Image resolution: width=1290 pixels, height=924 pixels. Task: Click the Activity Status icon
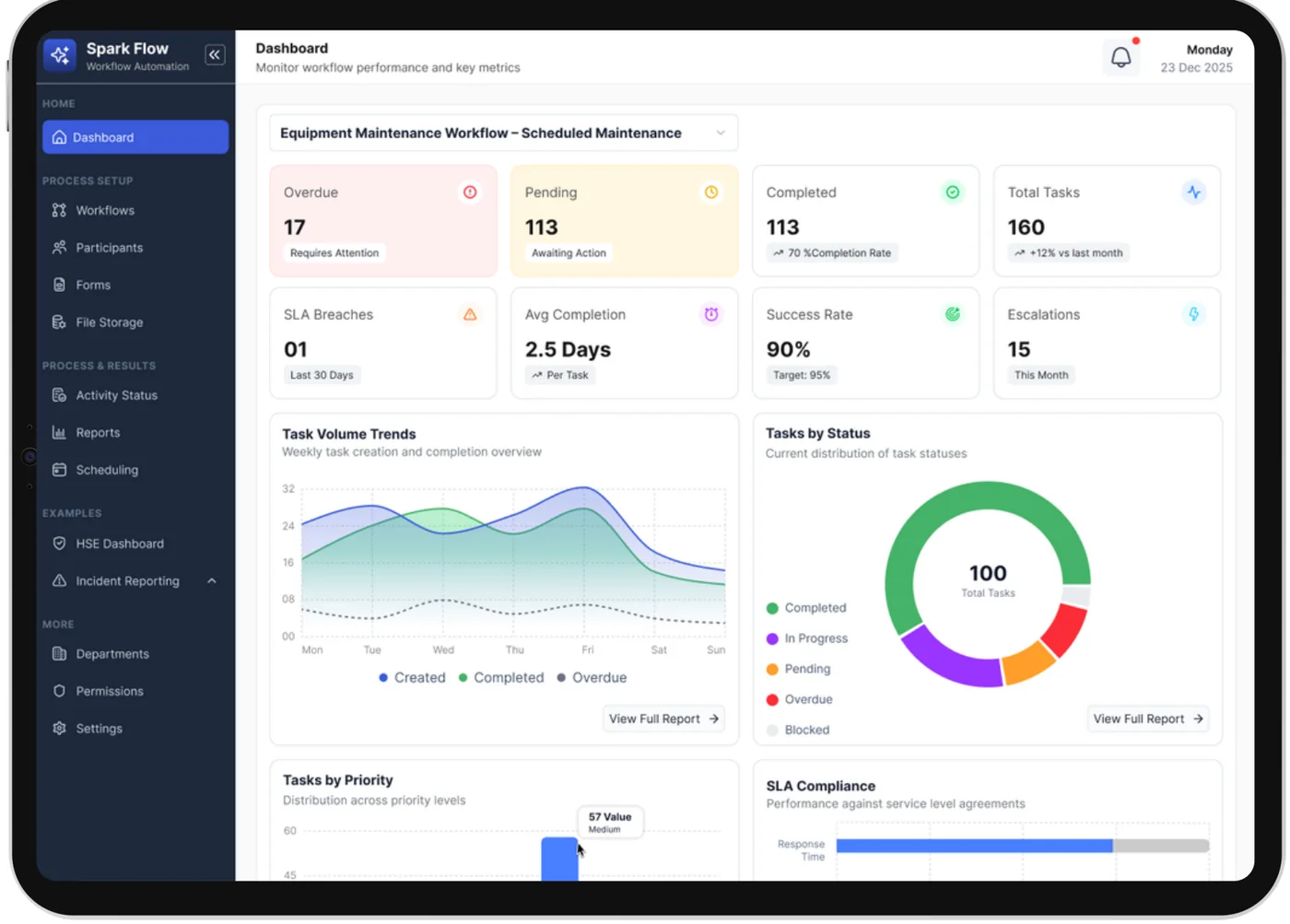click(x=59, y=395)
